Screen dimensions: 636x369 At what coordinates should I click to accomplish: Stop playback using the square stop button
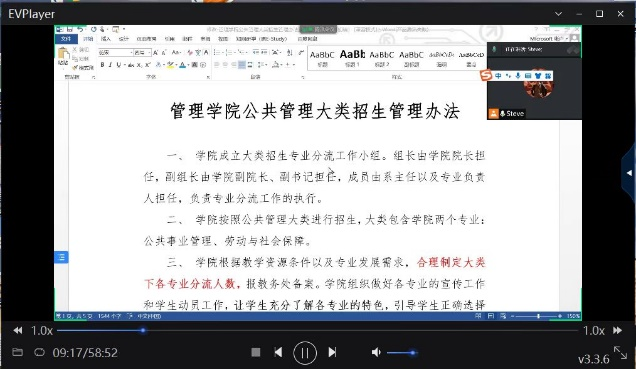pyautogui.click(x=256, y=352)
